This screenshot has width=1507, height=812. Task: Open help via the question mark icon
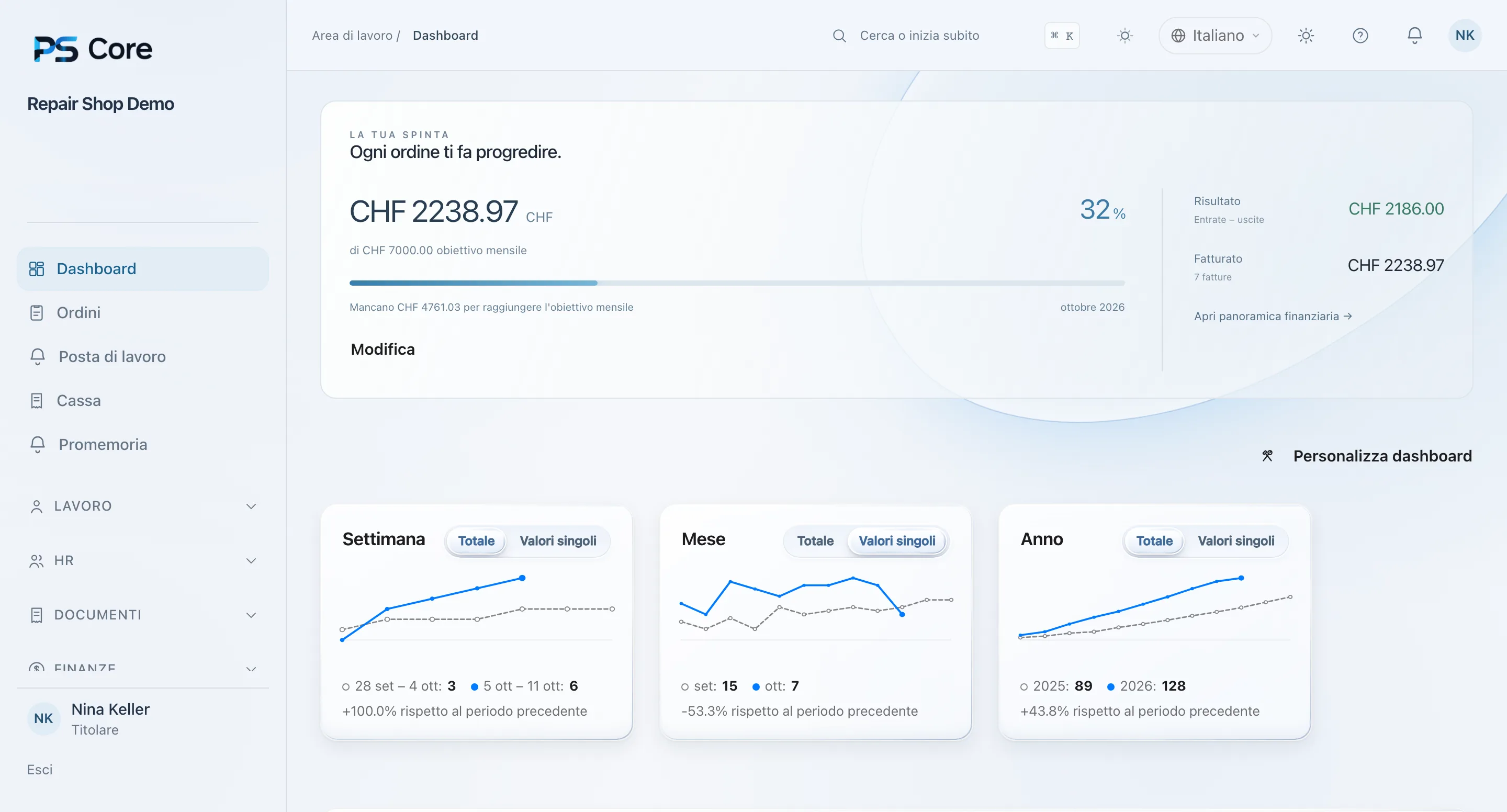tap(1360, 36)
